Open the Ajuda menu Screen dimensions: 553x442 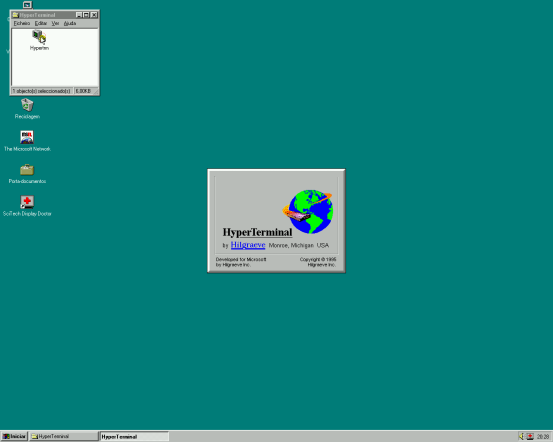[70, 23]
